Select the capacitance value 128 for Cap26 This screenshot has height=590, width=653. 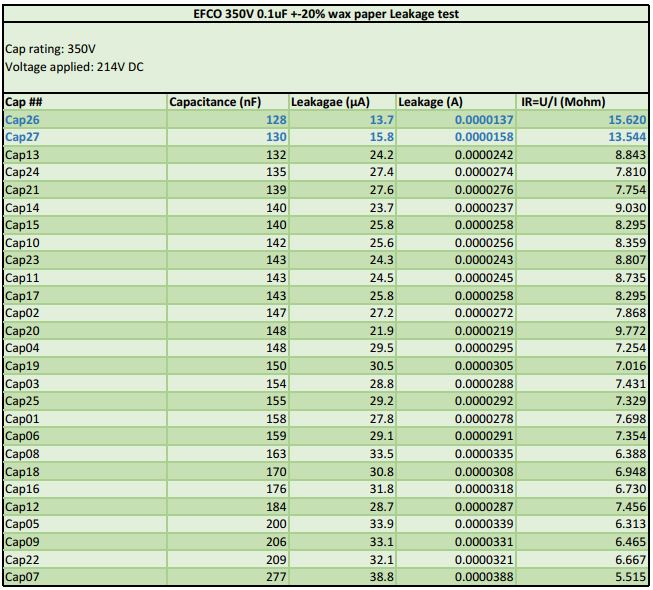[277, 120]
